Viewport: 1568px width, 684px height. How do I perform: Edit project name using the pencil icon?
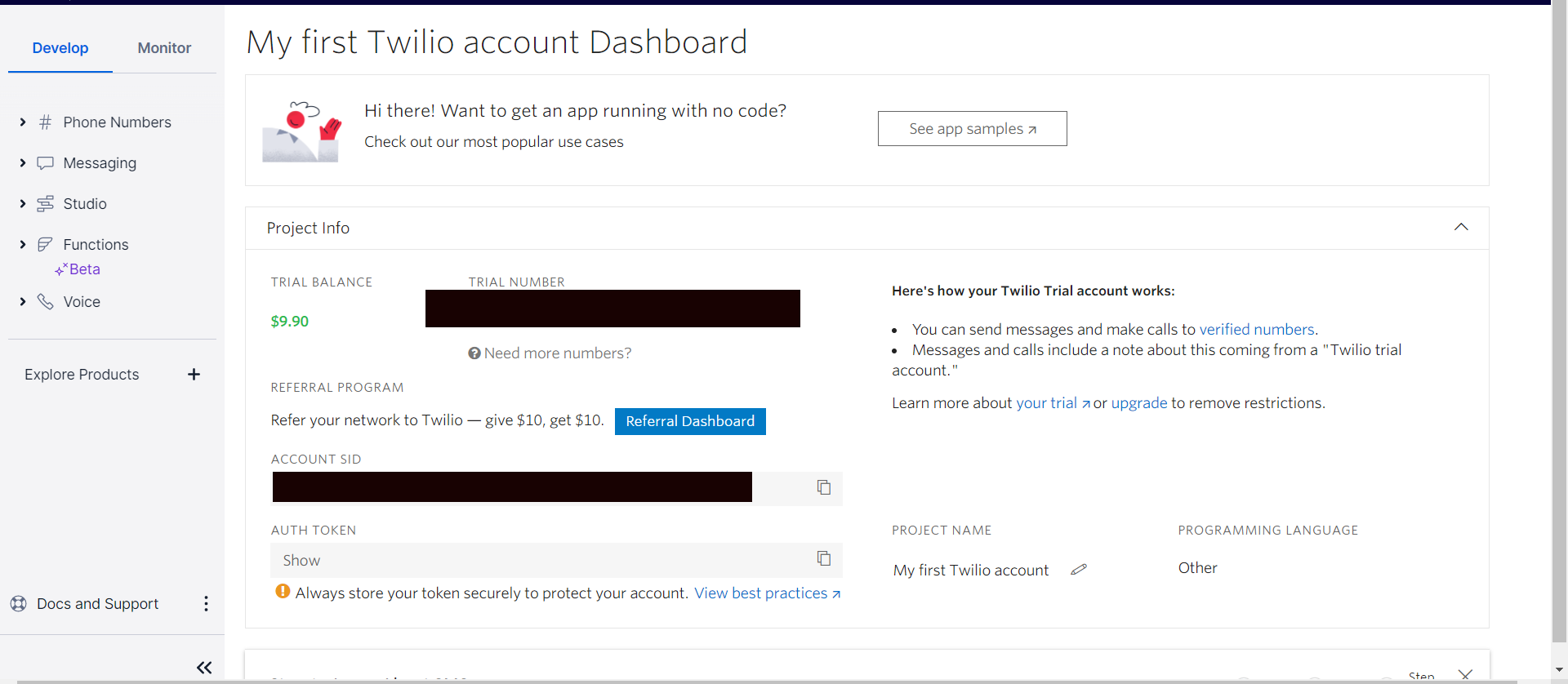pos(1079,569)
